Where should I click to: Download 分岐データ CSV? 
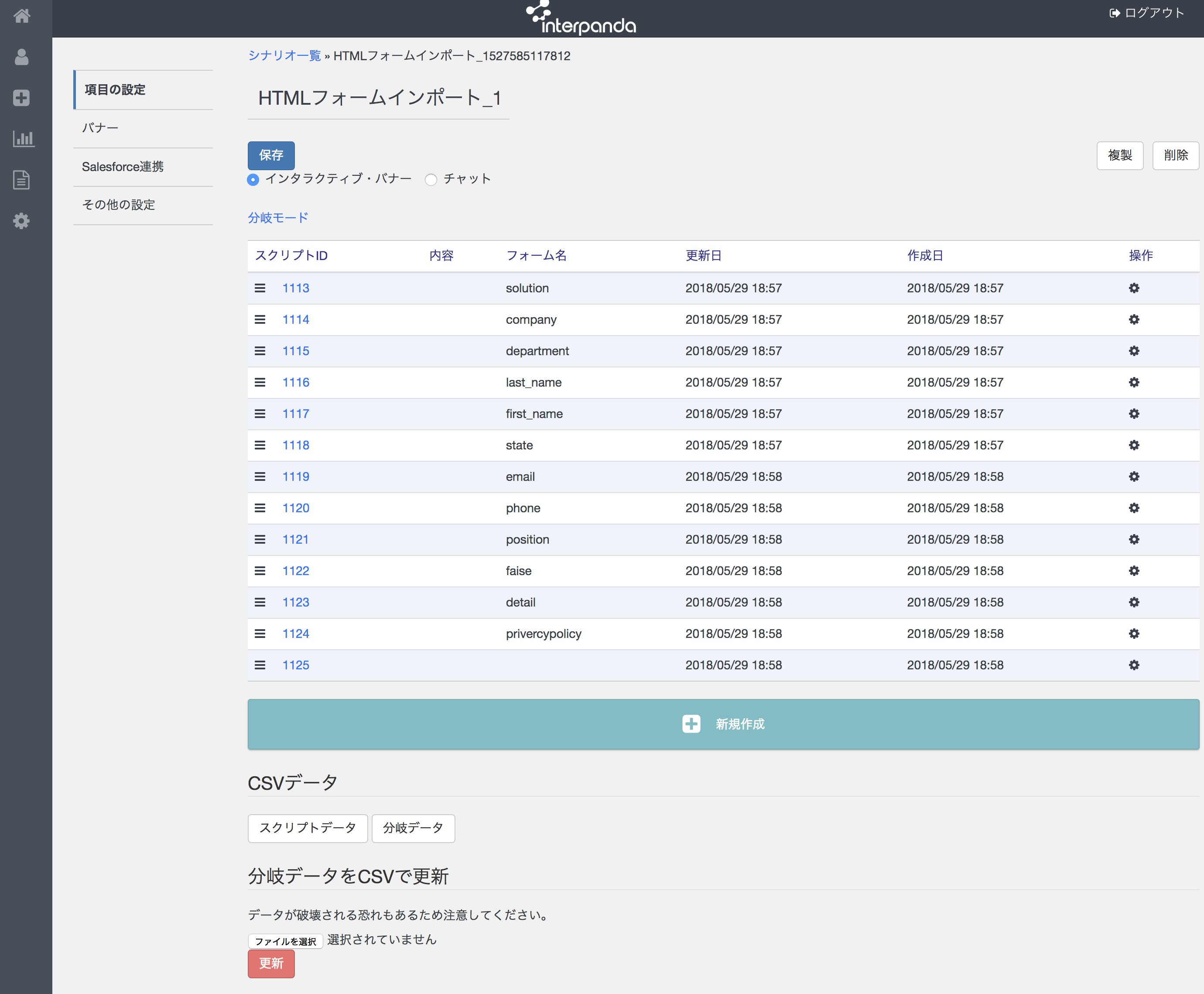414,828
